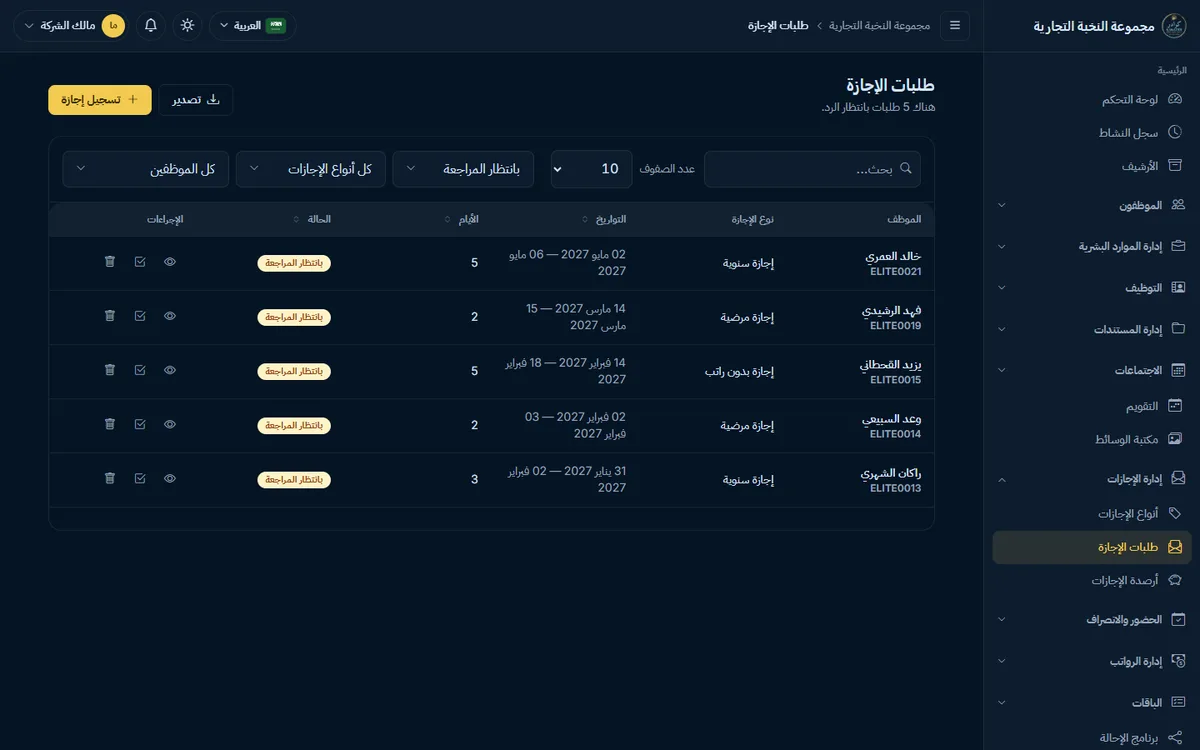Open مكتبة الوسائط media library
The image size is (1200, 750).
pyautogui.click(x=1092, y=439)
